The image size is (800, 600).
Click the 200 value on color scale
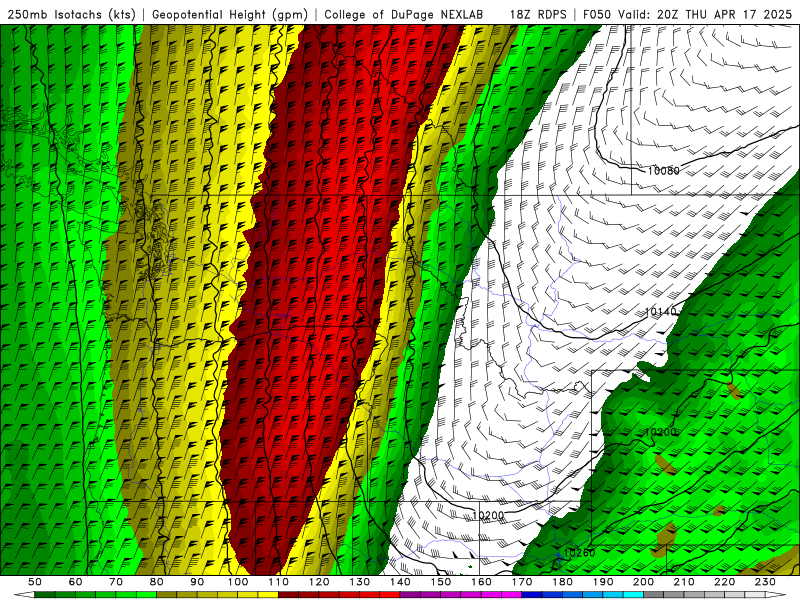click(x=643, y=582)
